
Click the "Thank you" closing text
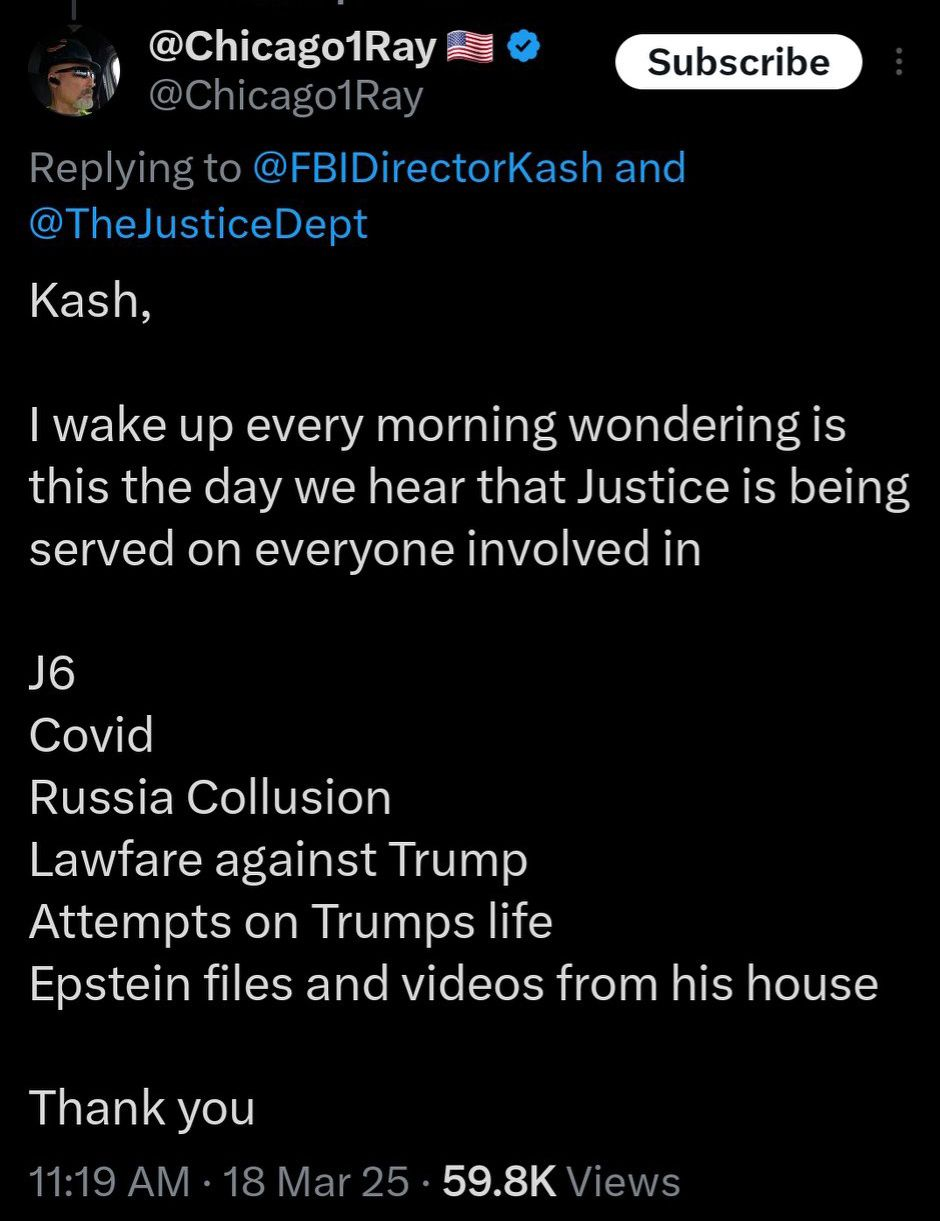pyautogui.click(x=142, y=1107)
